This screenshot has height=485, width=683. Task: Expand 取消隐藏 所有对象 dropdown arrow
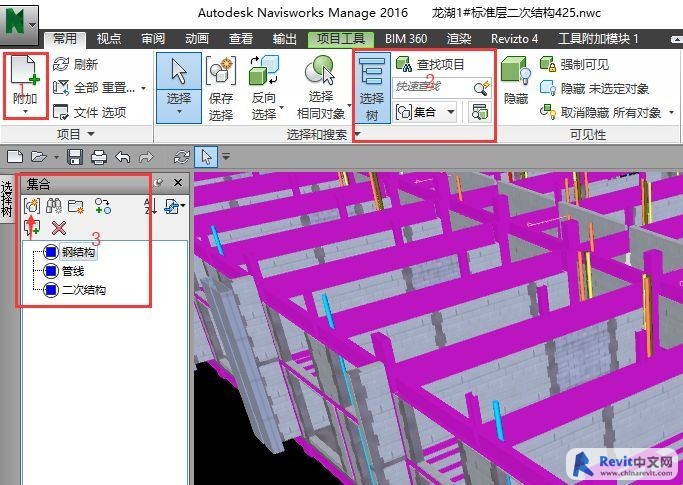(671, 112)
